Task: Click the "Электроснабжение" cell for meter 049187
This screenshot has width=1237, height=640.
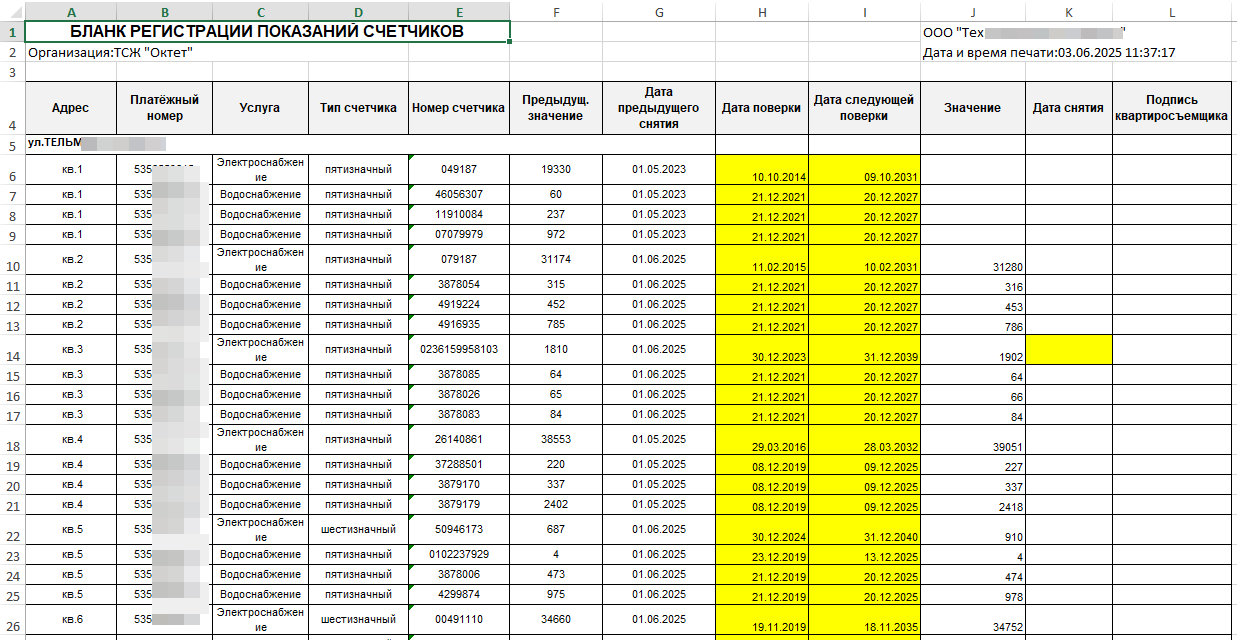Action: point(260,170)
